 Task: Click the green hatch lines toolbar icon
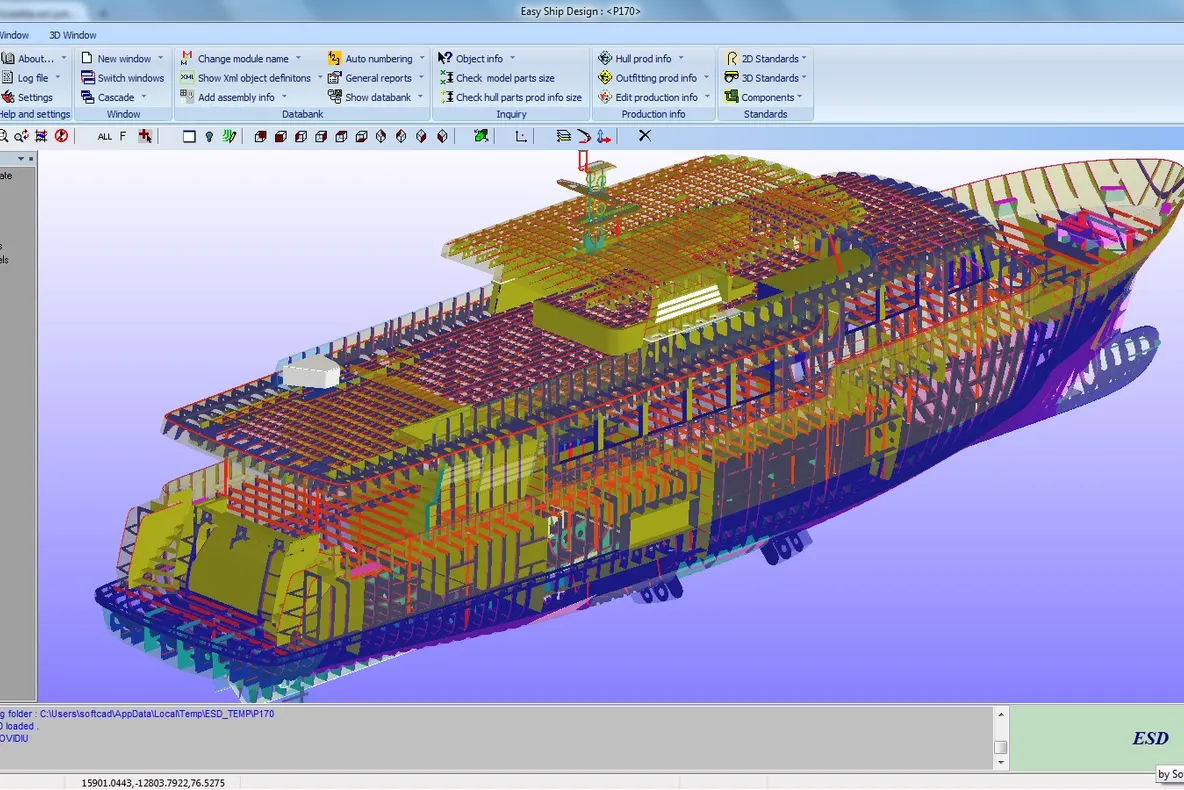click(230, 136)
